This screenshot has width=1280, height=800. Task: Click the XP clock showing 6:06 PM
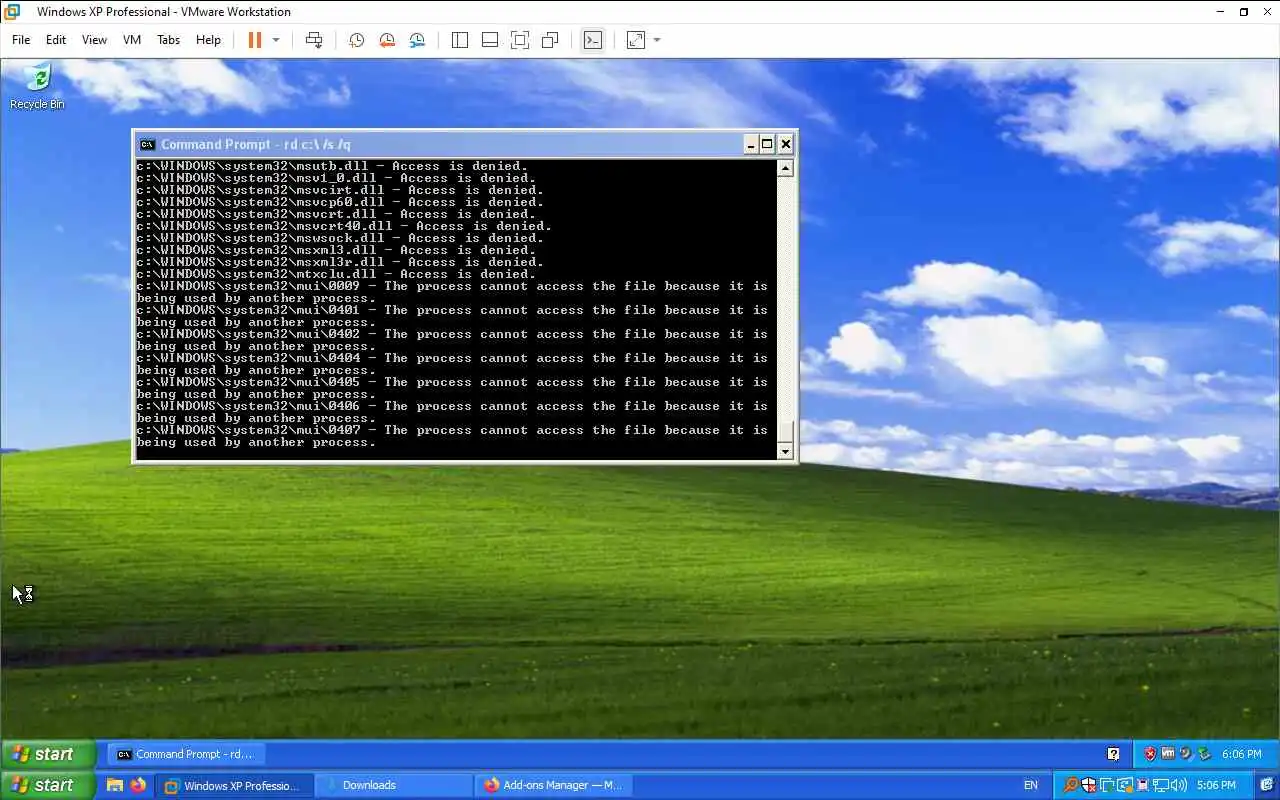pyautogui.click(x=1241, y=754)
